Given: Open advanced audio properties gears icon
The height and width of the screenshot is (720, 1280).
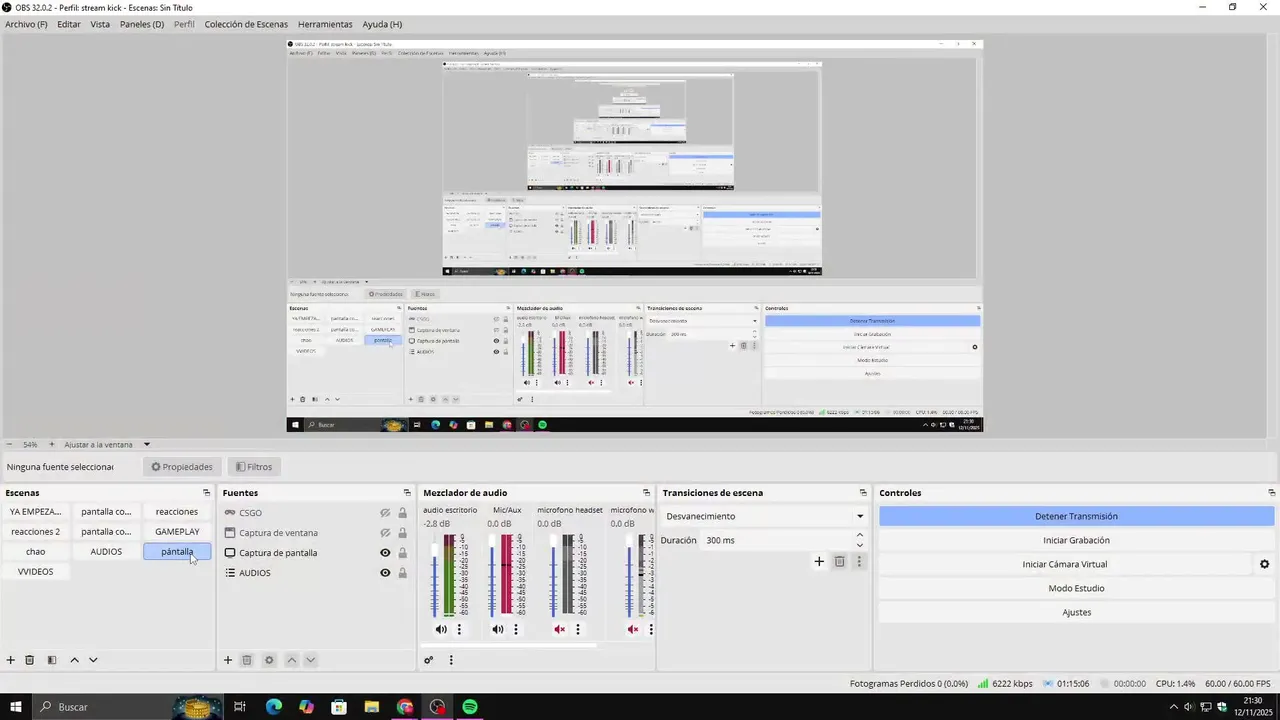Looking at the screenshot, I should [x=429, y=660].
